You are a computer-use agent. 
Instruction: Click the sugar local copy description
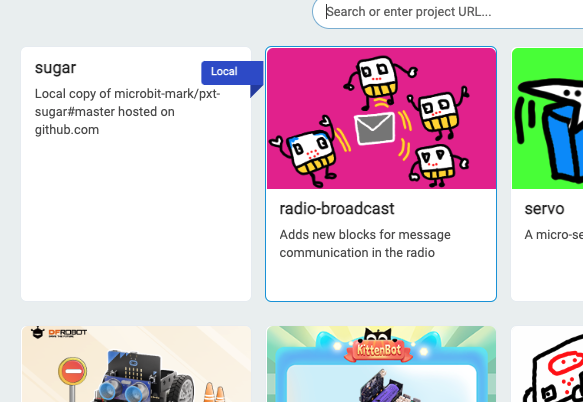click(x=128, y=112)
